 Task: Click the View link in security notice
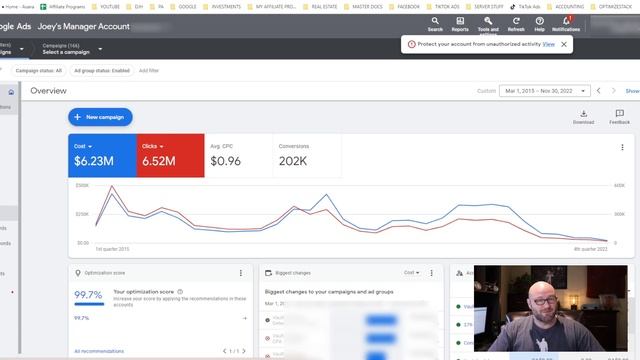[548, 44]
